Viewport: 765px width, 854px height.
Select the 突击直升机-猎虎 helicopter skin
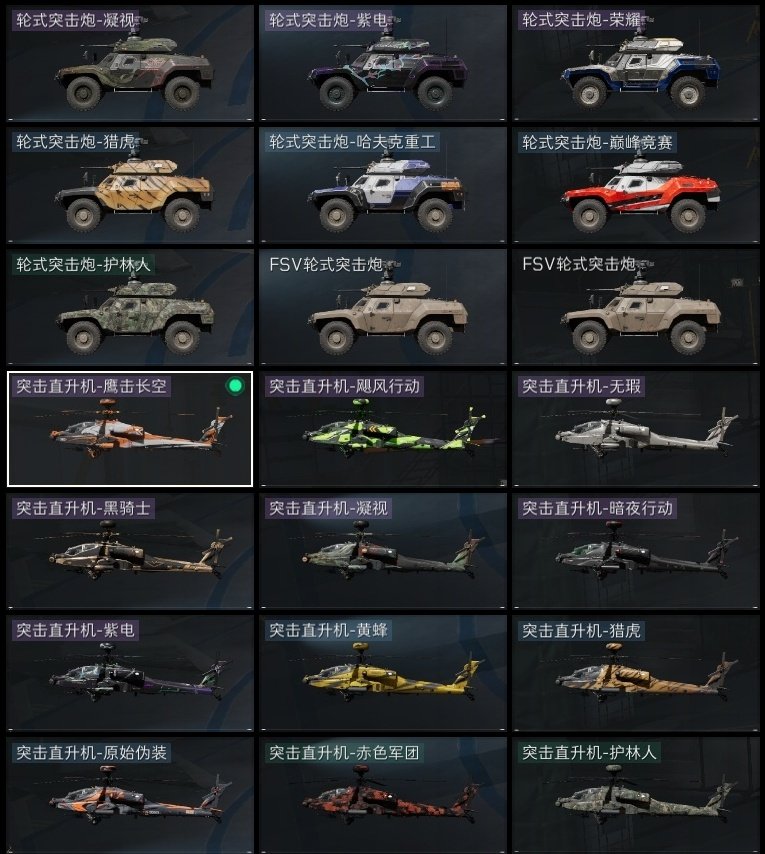click(635, 673)
